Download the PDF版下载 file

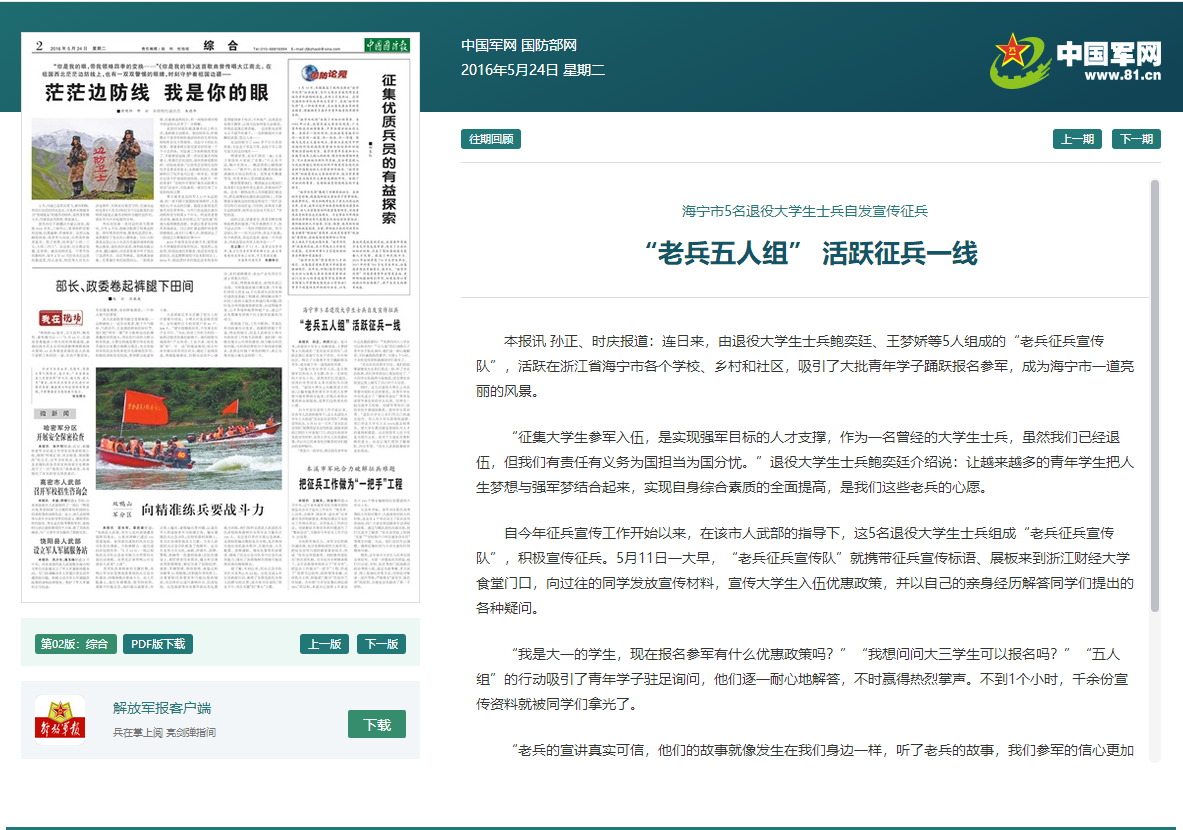point(158,644)
